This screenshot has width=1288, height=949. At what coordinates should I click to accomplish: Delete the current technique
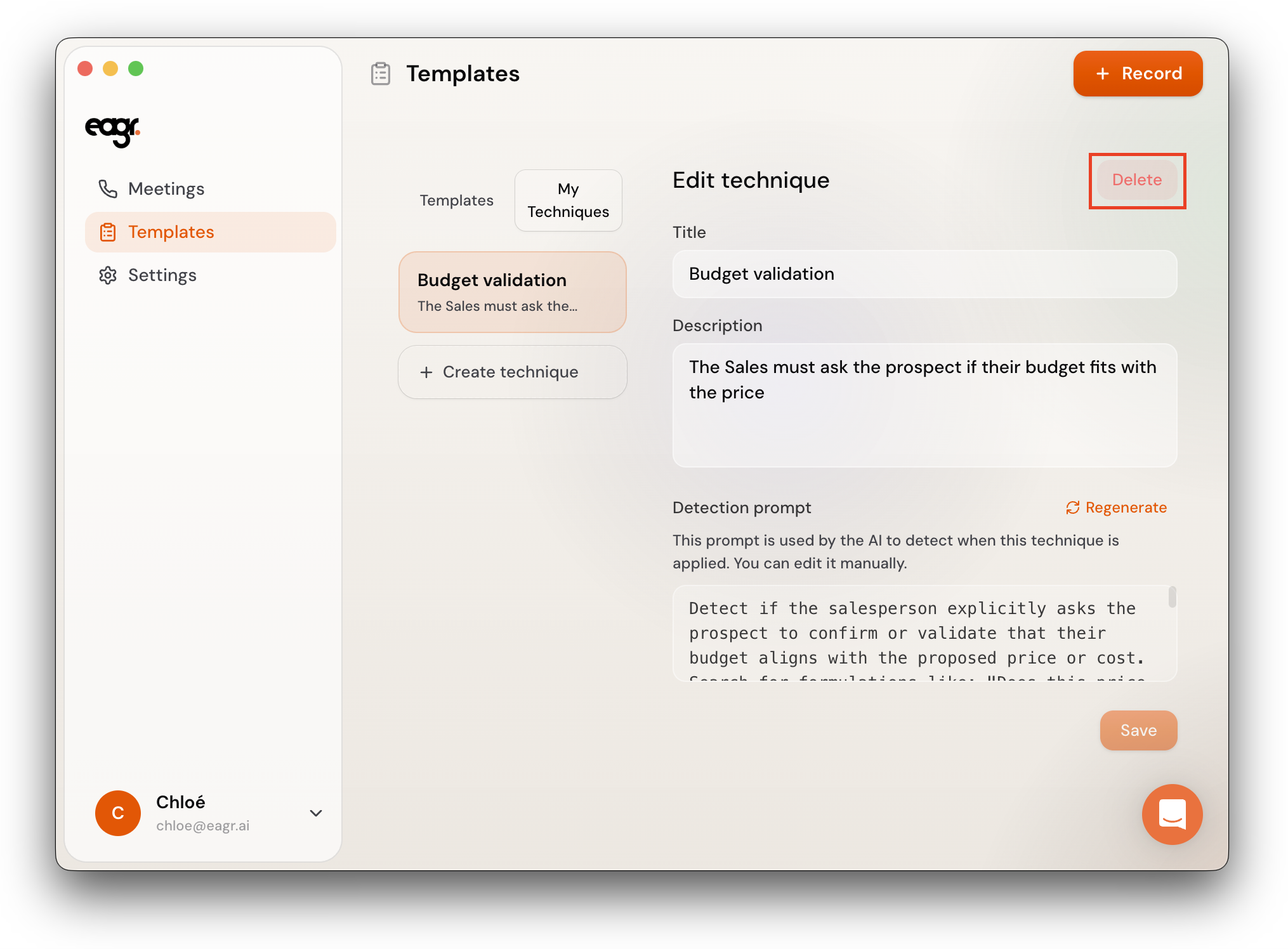tap(1136, 180)
